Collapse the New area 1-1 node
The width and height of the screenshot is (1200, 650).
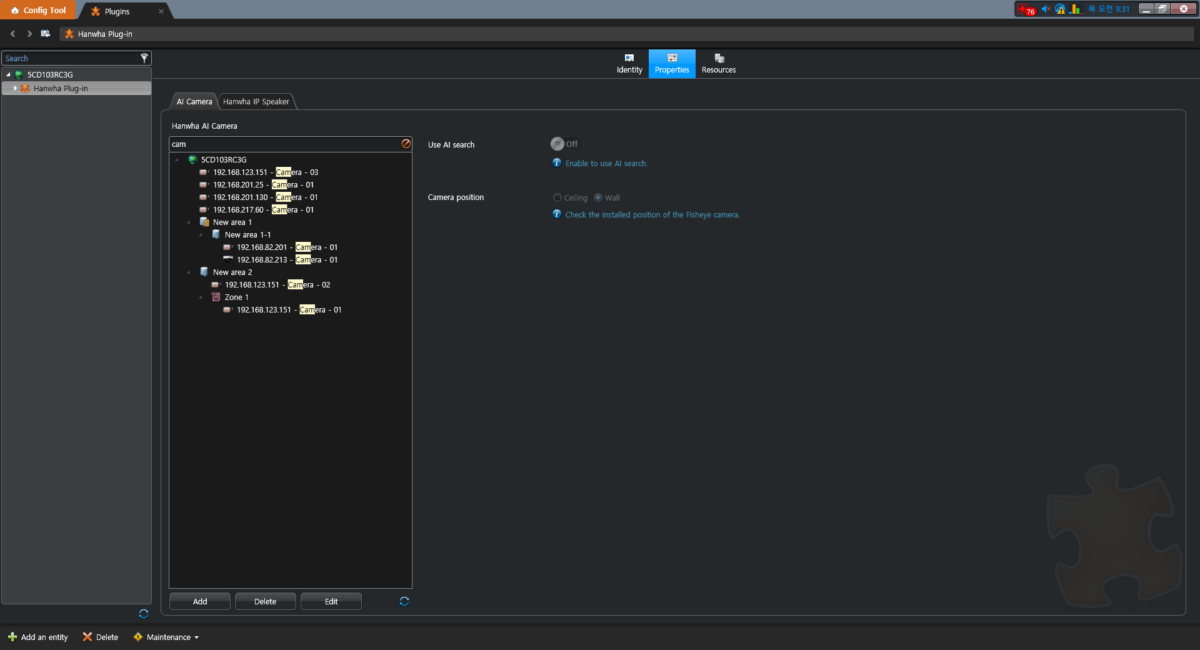click(201, 235)
